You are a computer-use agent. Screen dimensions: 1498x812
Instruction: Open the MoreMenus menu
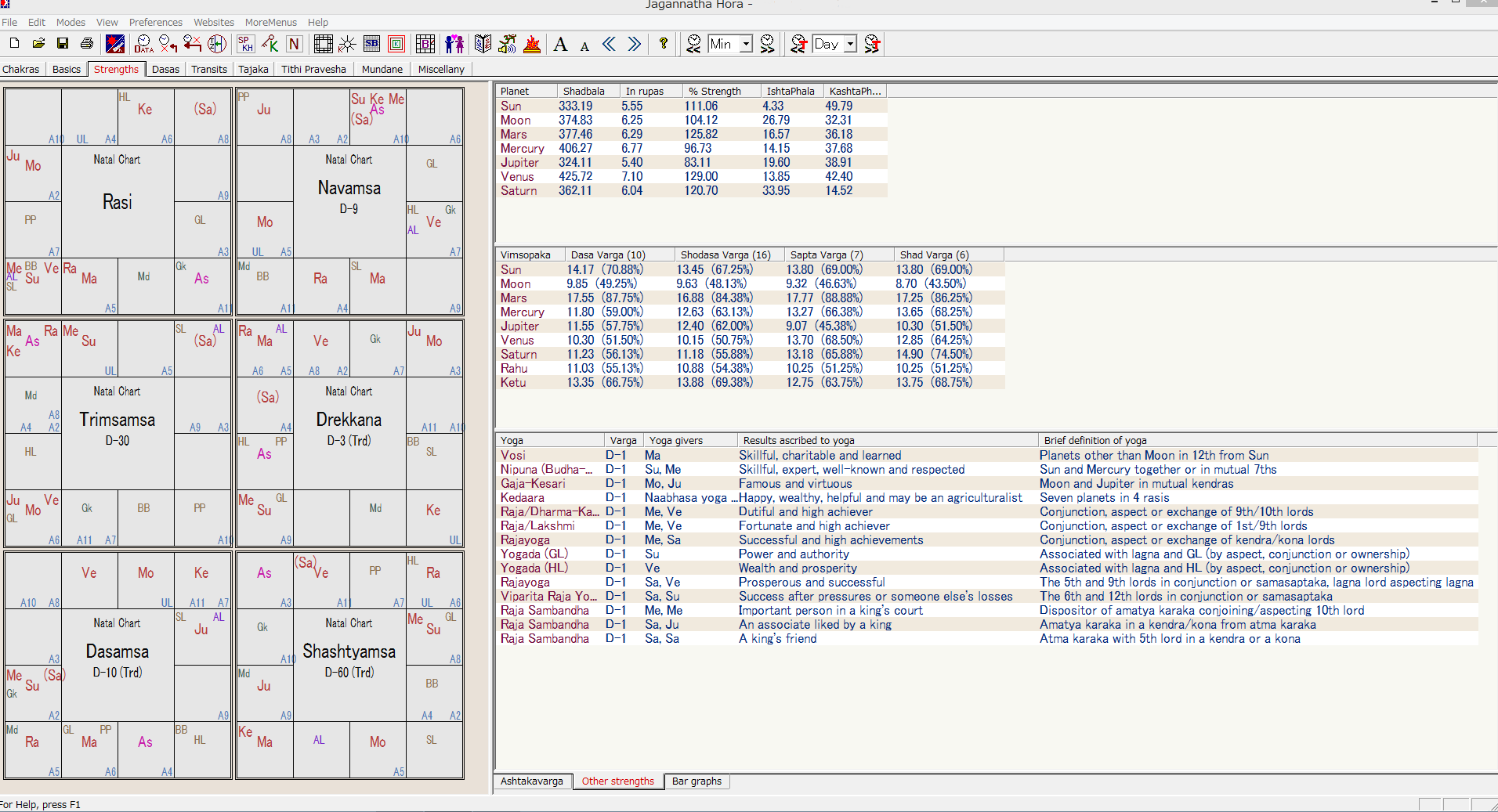click(270, 22)
